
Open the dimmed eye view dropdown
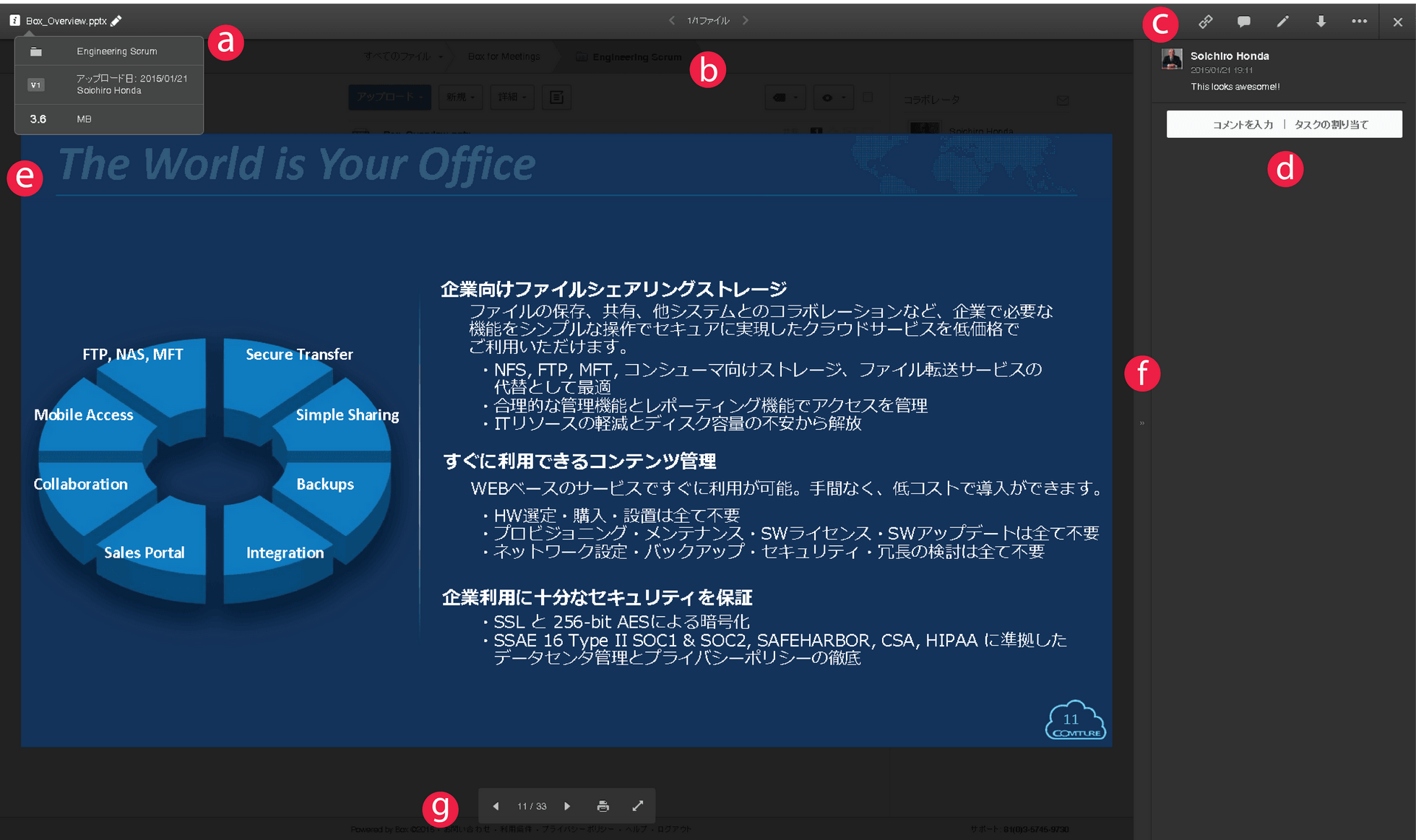[x=832, y=98]
